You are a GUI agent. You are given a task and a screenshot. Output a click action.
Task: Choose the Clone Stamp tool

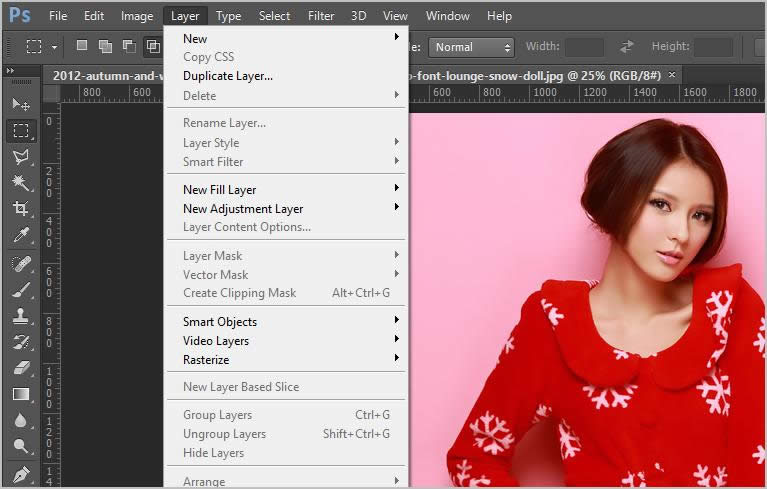[20, 316]
